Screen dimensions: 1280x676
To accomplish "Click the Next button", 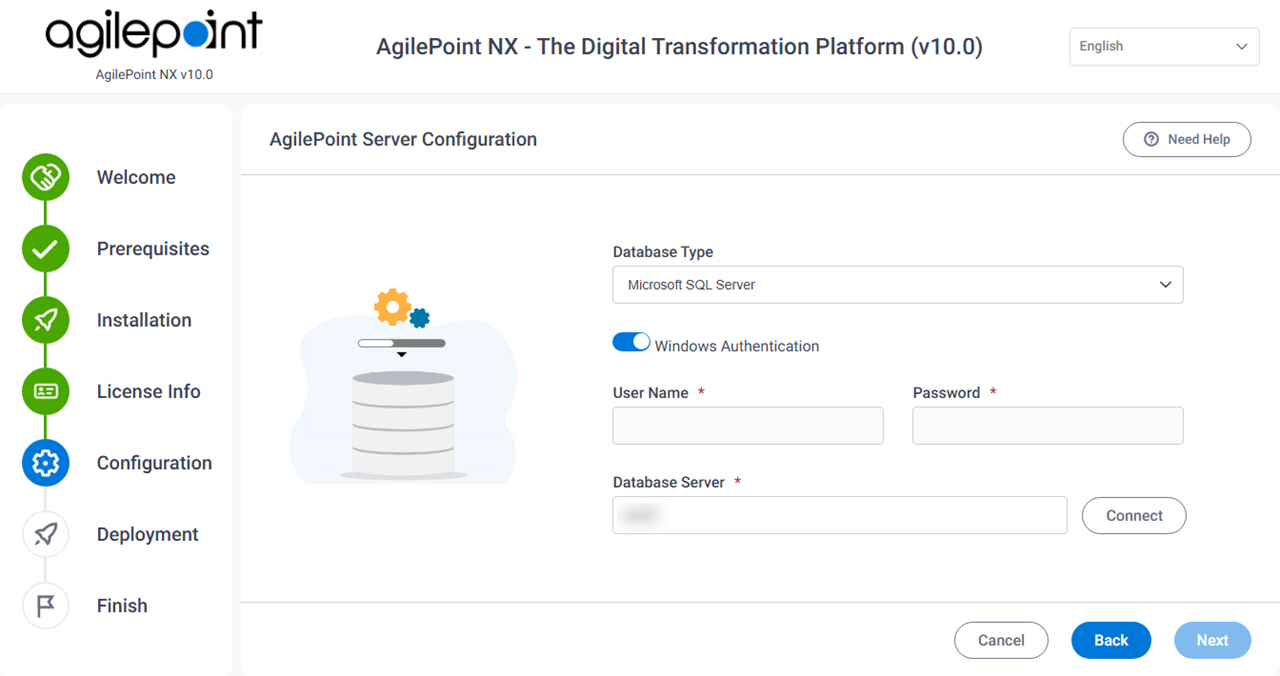I will point(1212,641).
